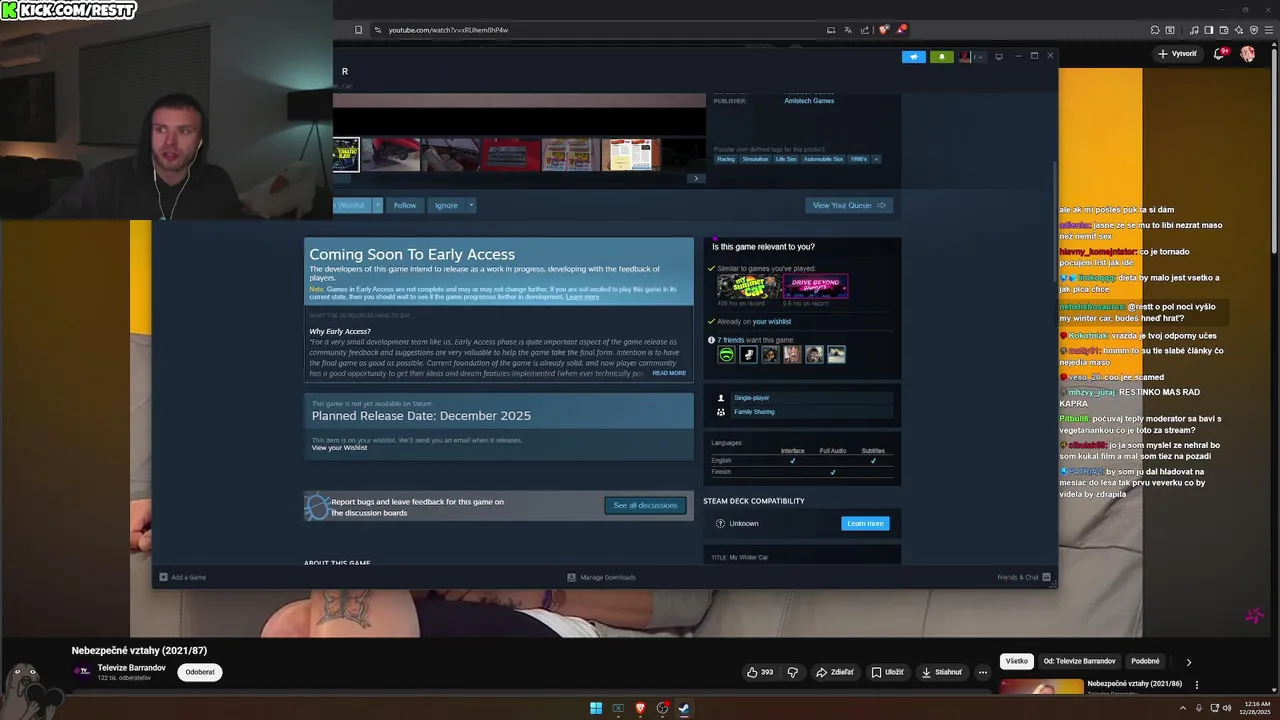
Task: Click View your Wishlist link
Action: point(339,448)
